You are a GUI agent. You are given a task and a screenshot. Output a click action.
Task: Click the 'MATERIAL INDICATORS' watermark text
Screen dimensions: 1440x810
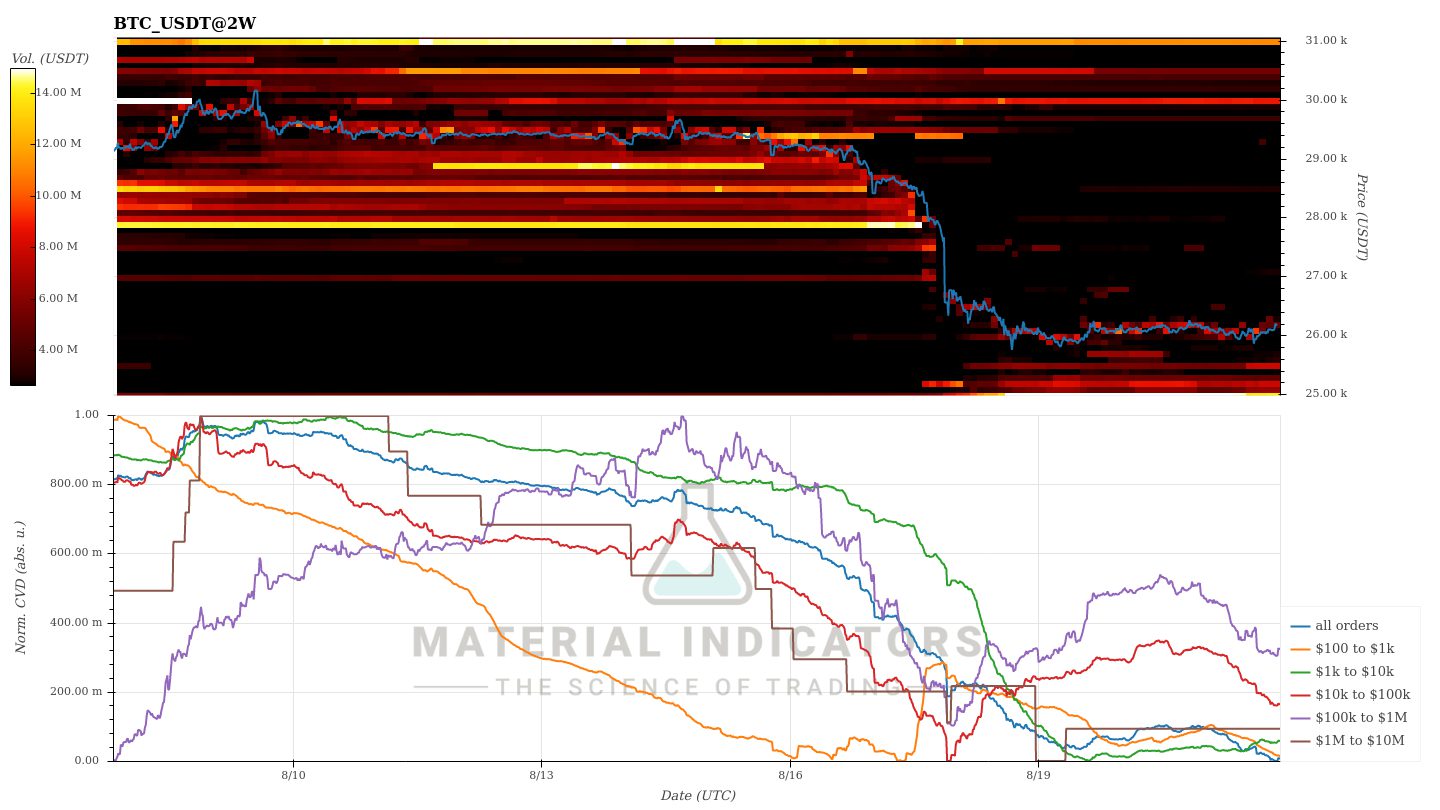tap(698, 642)
